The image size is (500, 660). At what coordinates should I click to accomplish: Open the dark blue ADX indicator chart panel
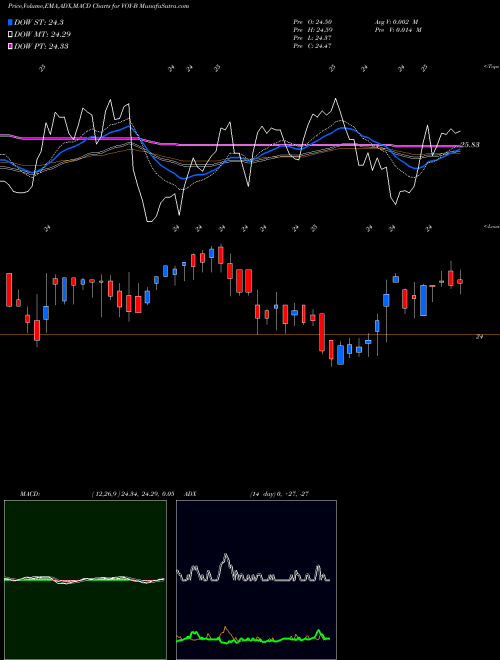[x=256, y=580]
